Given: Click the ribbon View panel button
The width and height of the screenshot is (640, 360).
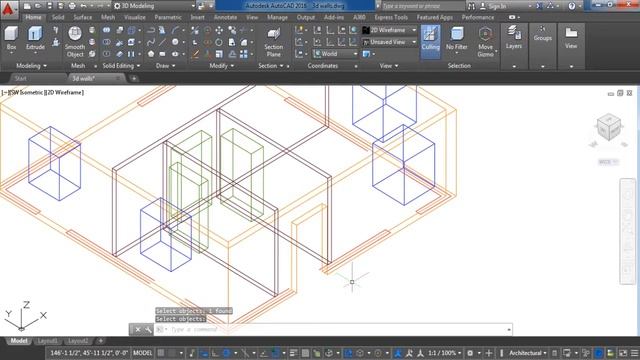Looking at the screenshot, I should point(571,38).
